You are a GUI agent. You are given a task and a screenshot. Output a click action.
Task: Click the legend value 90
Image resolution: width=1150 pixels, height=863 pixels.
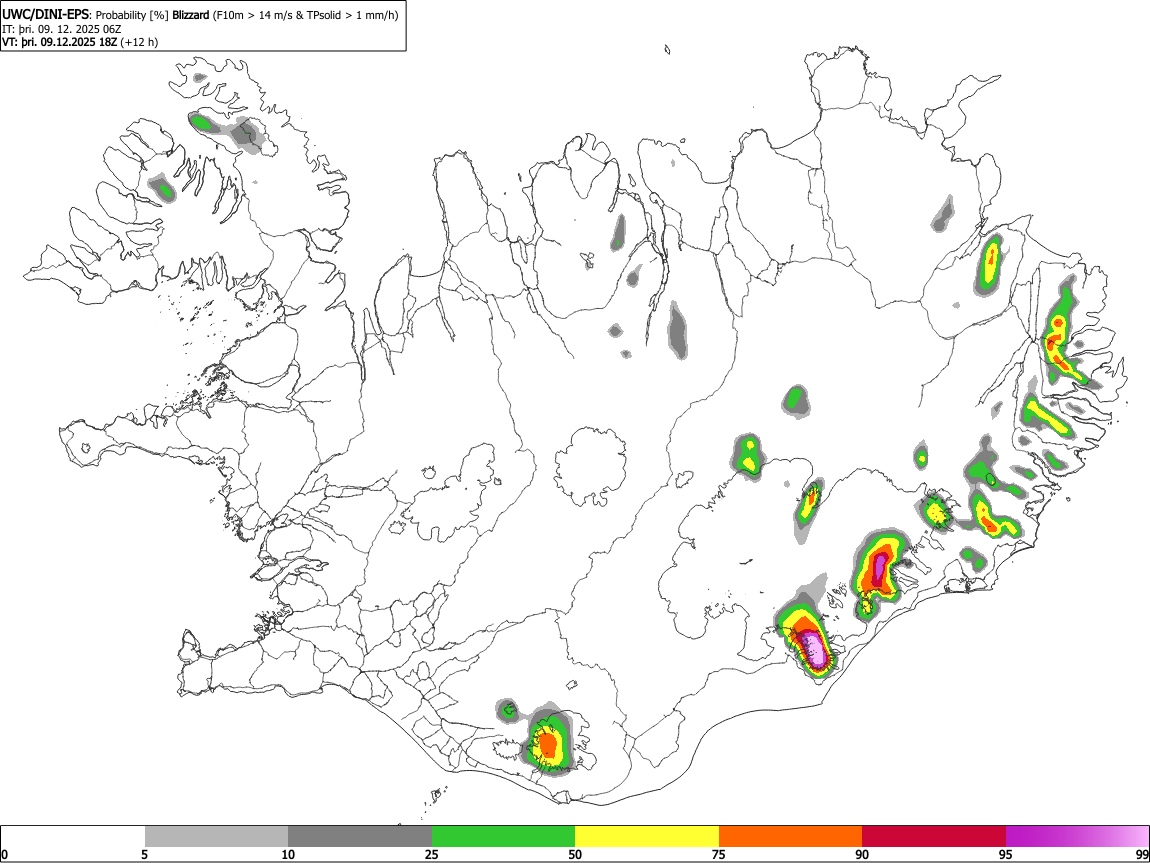[862, 854]
